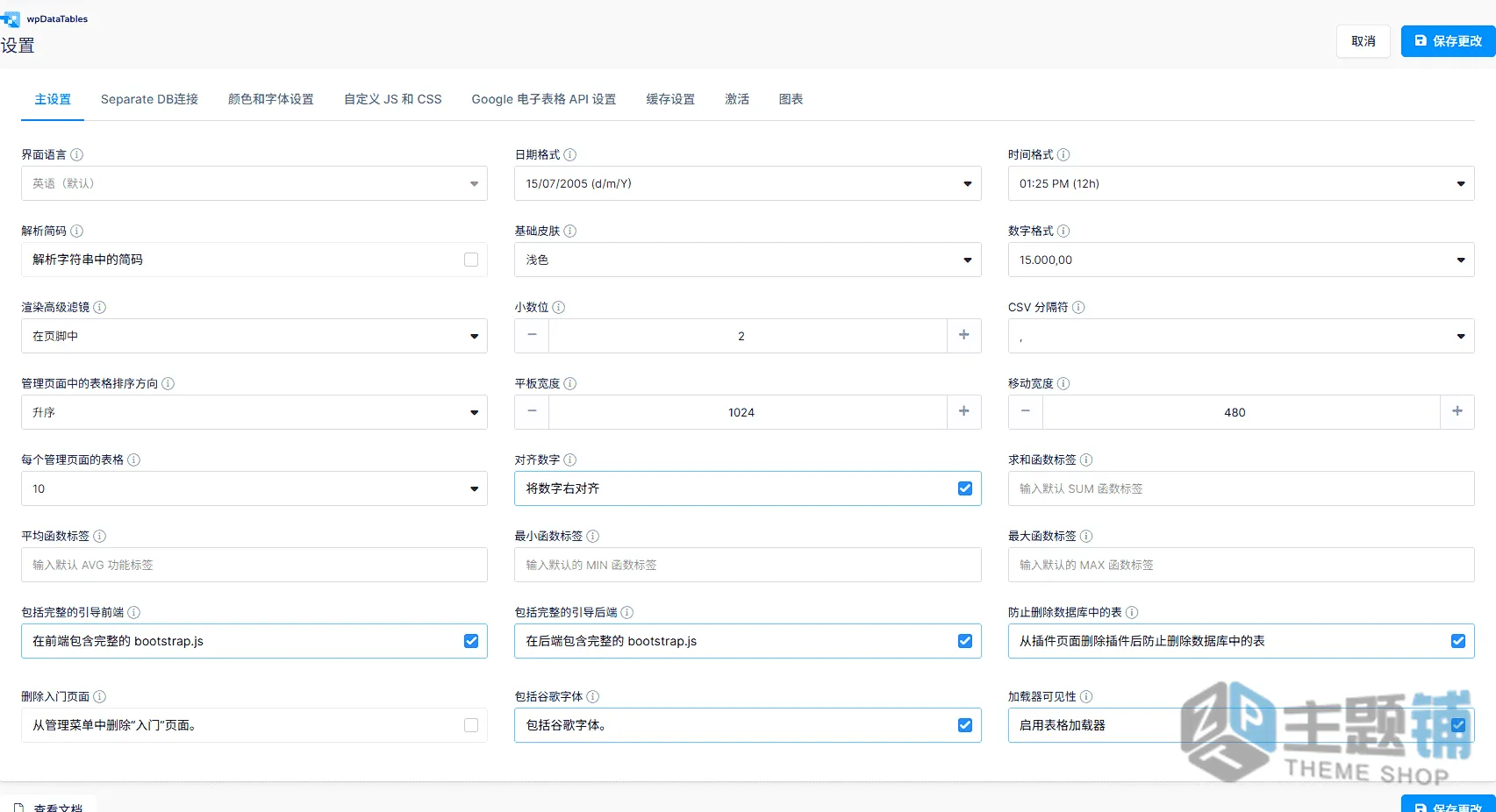Enable 解析字符串中的简码 checkbox
Image resolution: width=1496 pixels, height=812 pixels.
point(471,260)
